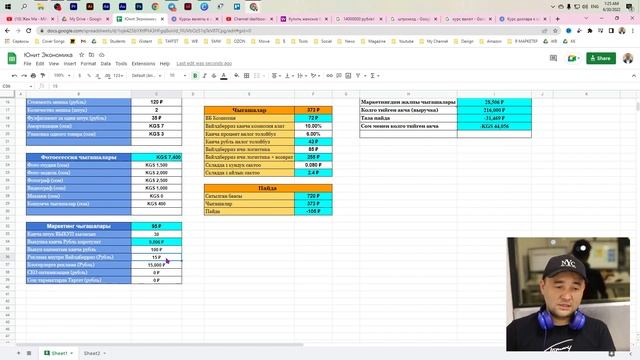Image resolution: width=640 pixels, height=360 pixels.
Task: Redo the action in Sheets toolbar
Action: [24, 76]
